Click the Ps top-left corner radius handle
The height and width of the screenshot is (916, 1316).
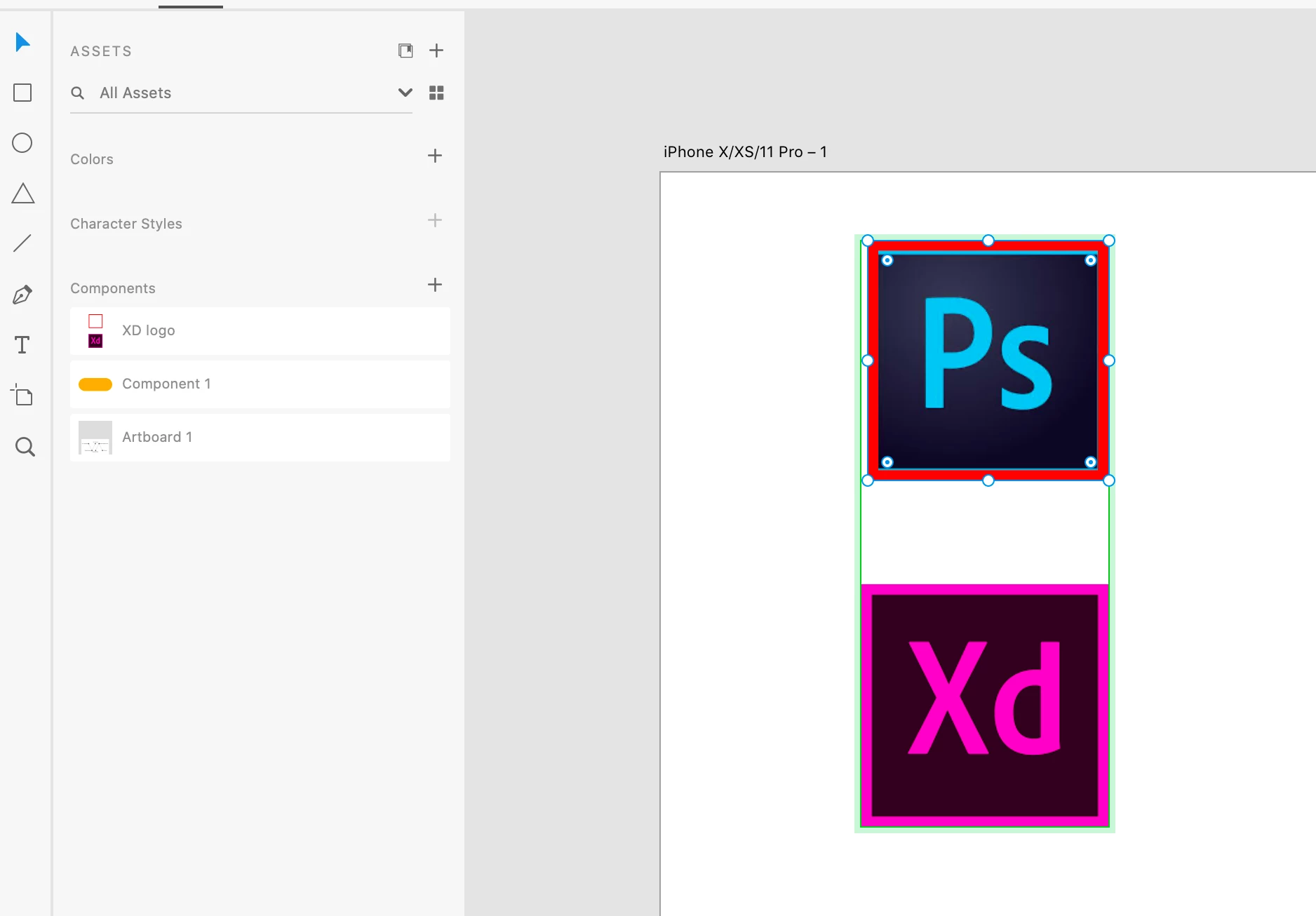pos(887,260)
